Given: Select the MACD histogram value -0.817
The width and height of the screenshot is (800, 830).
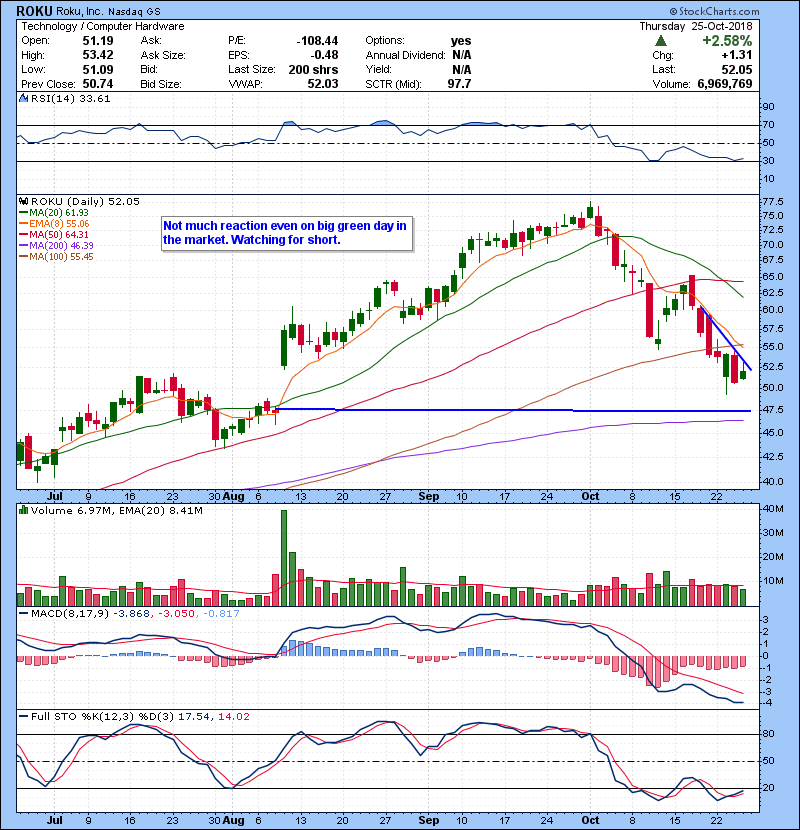Looking at the screenshot, I should (220, 614).
